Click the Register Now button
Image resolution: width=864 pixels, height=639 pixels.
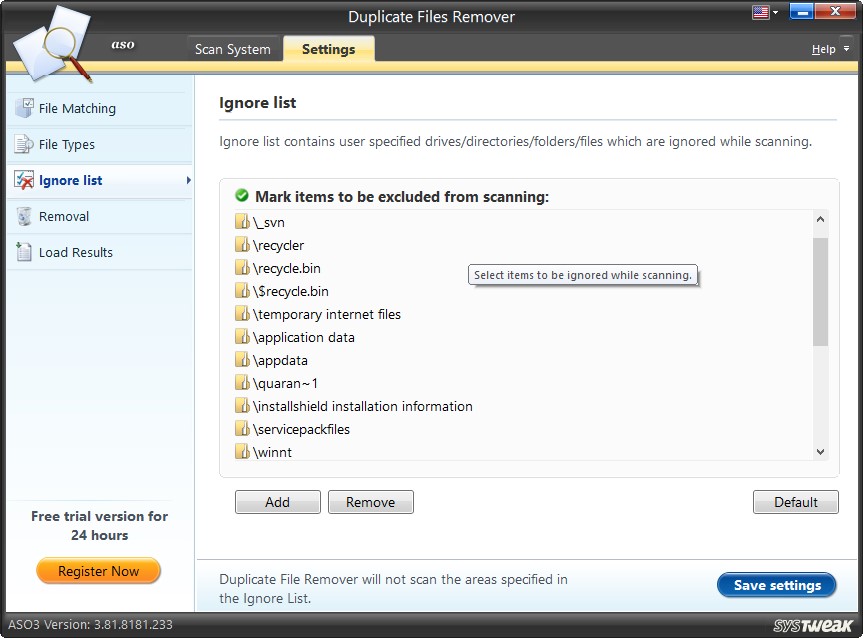point(98,571)
